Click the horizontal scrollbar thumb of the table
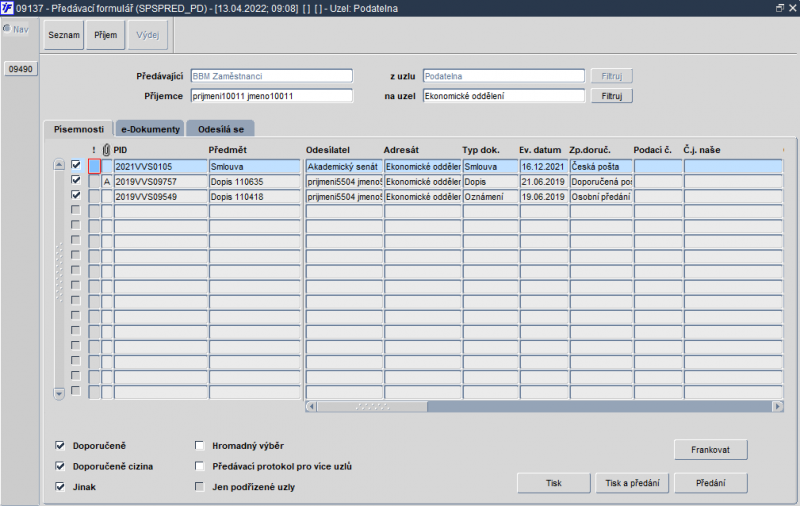The height and width of the screenshot is (506, 800). [372, 407]
